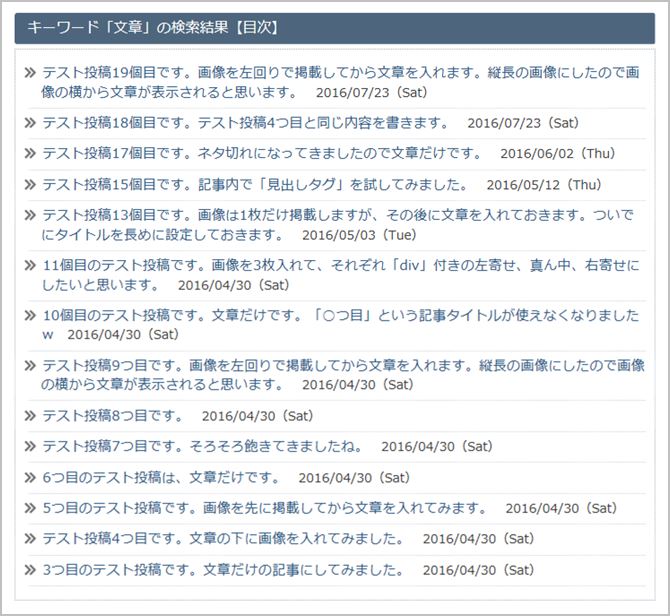Click the chevron icon beside テスト投稿19個目

coord(29,73)
